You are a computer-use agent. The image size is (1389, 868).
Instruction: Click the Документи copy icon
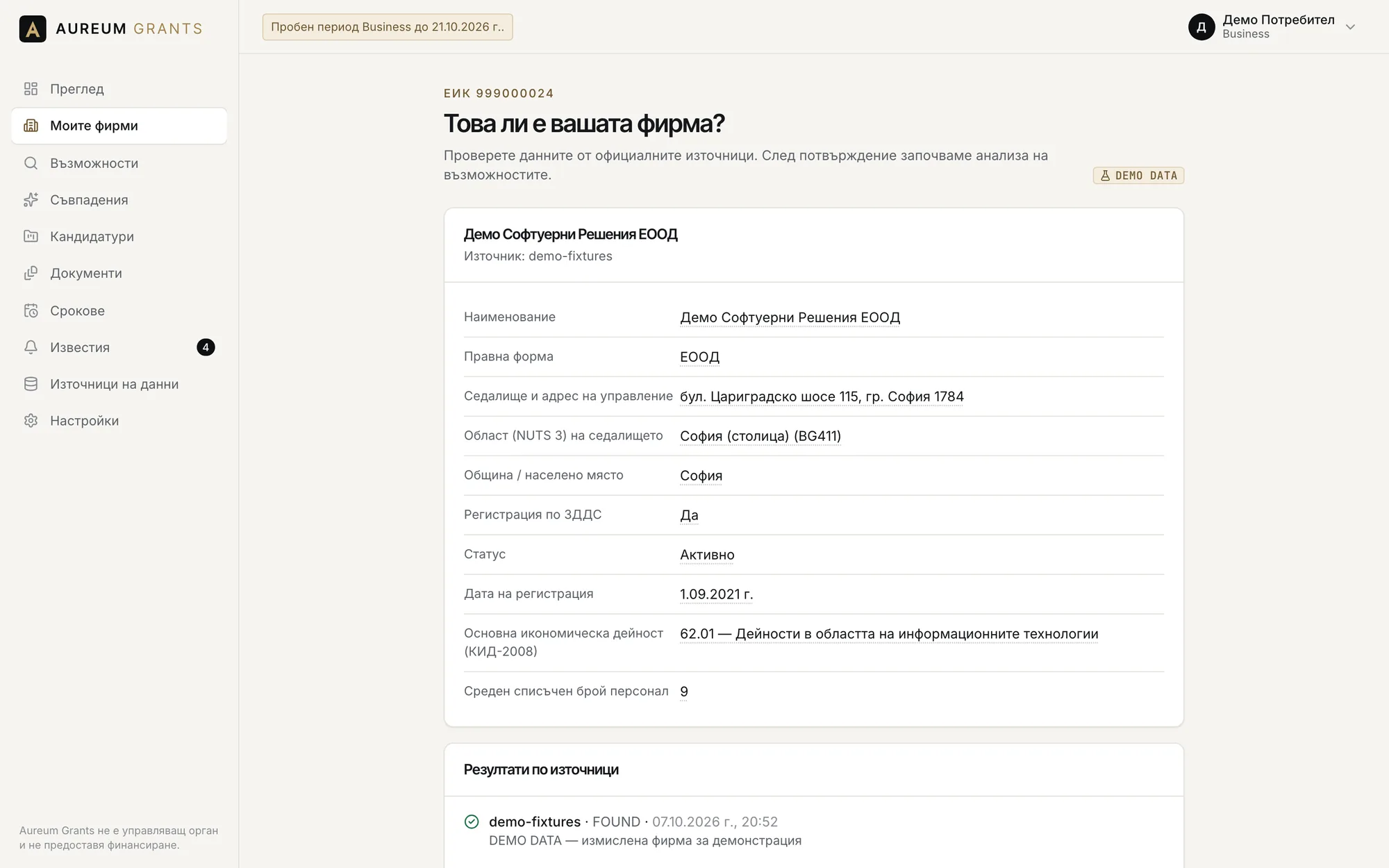pos(31,274)
